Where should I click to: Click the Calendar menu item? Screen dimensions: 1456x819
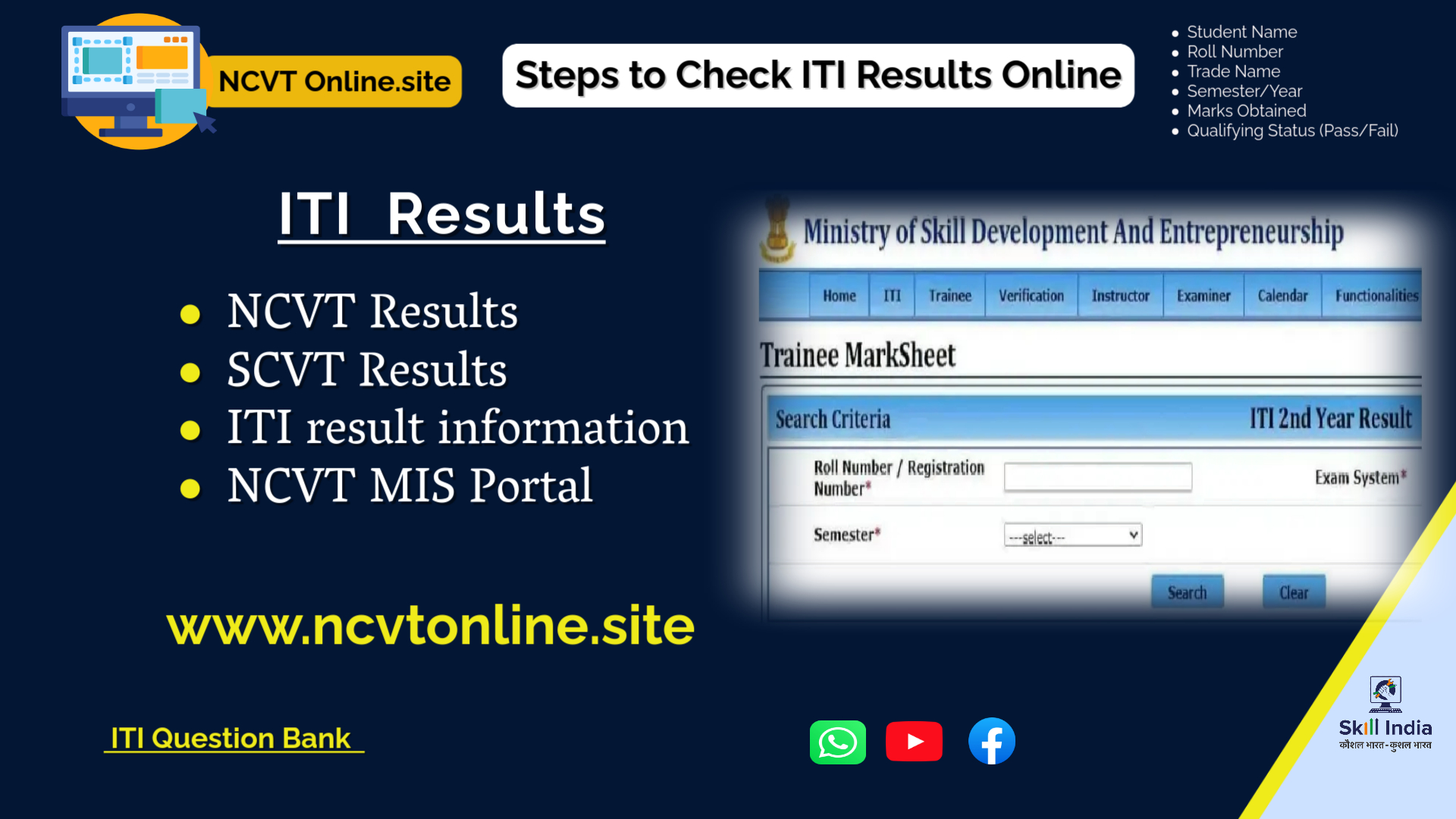1283,295
